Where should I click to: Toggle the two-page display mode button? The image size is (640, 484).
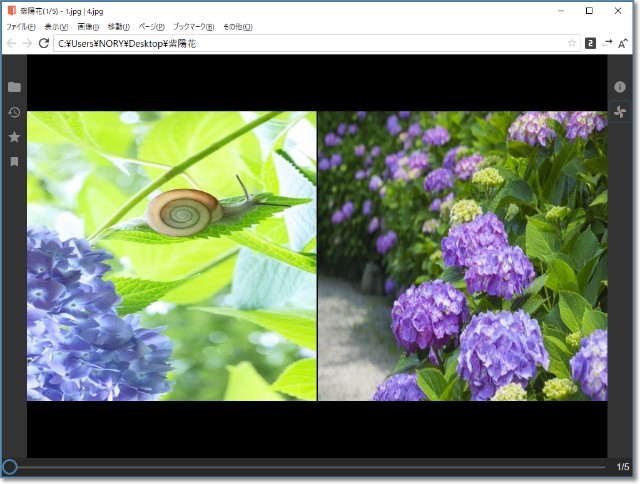pyautogui.click(x=590, y=44)
